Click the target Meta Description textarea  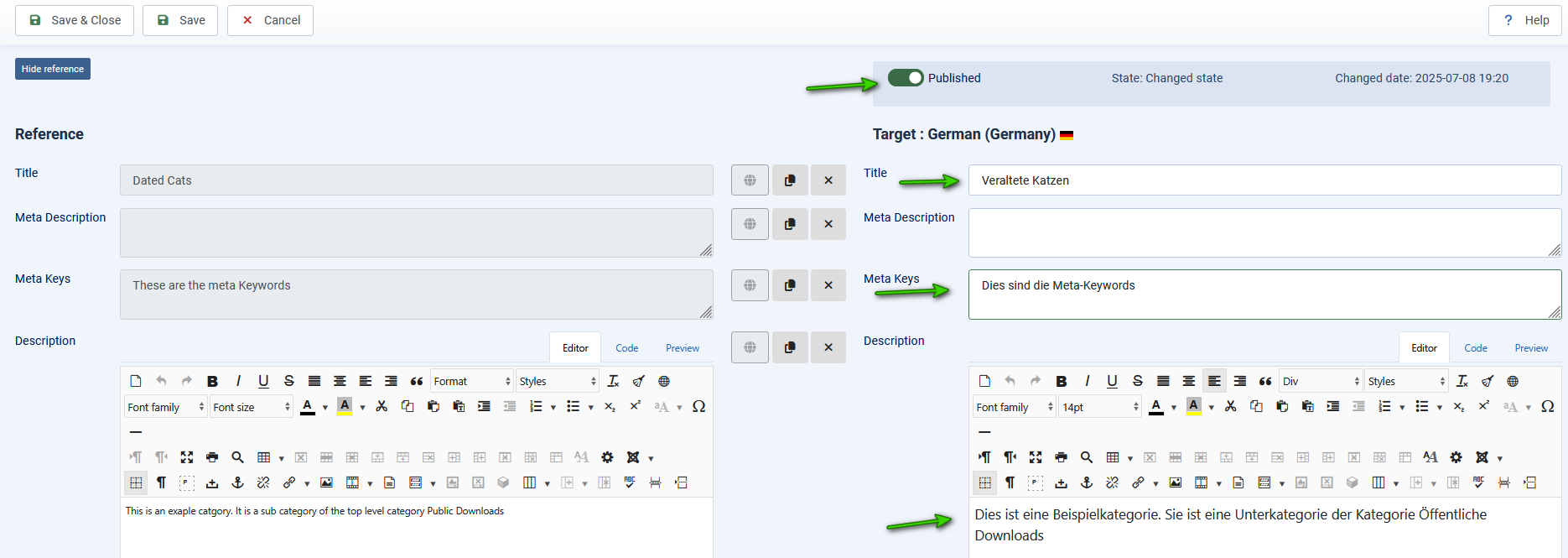[x=1264, y=232]
